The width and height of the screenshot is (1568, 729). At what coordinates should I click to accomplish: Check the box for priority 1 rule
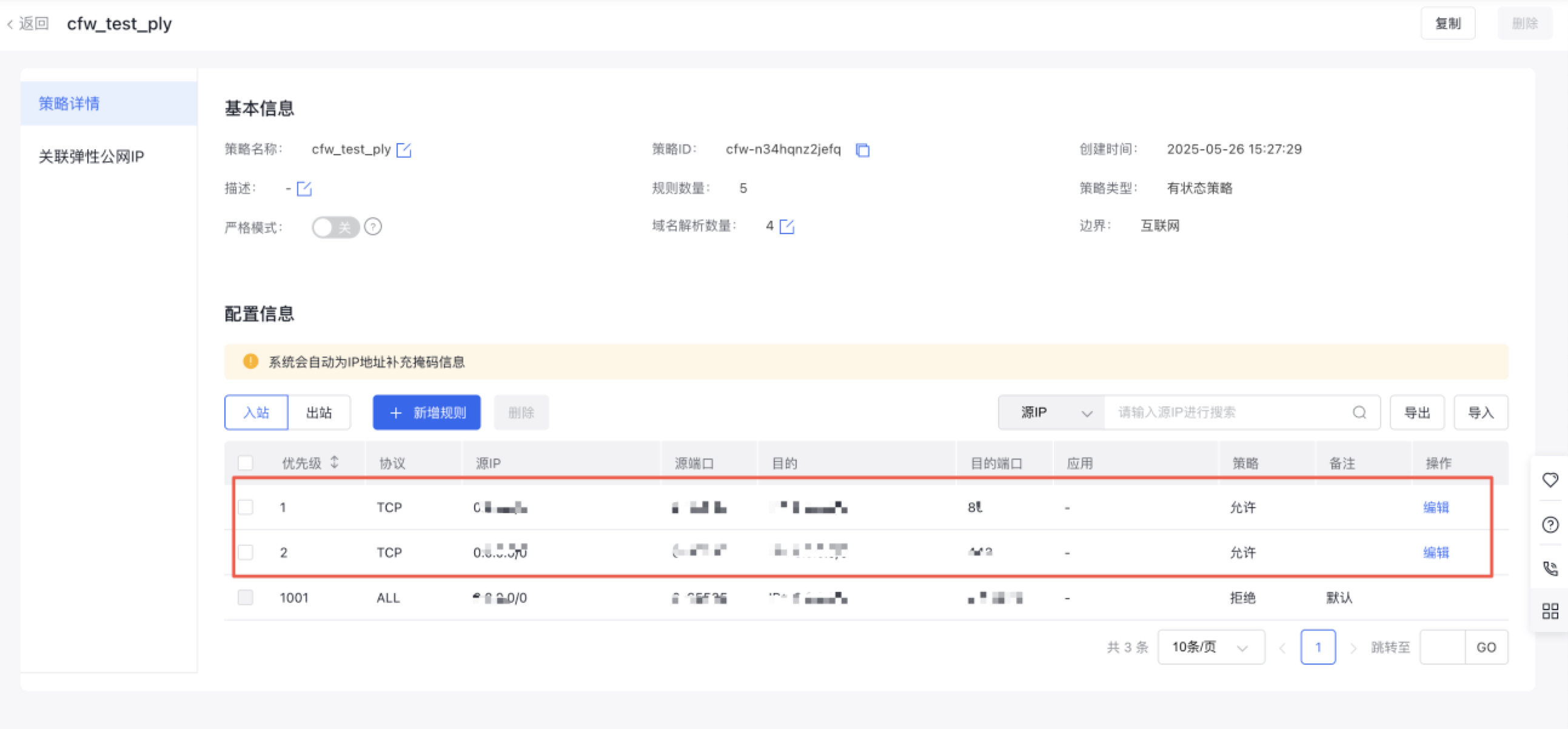point(246,507)
